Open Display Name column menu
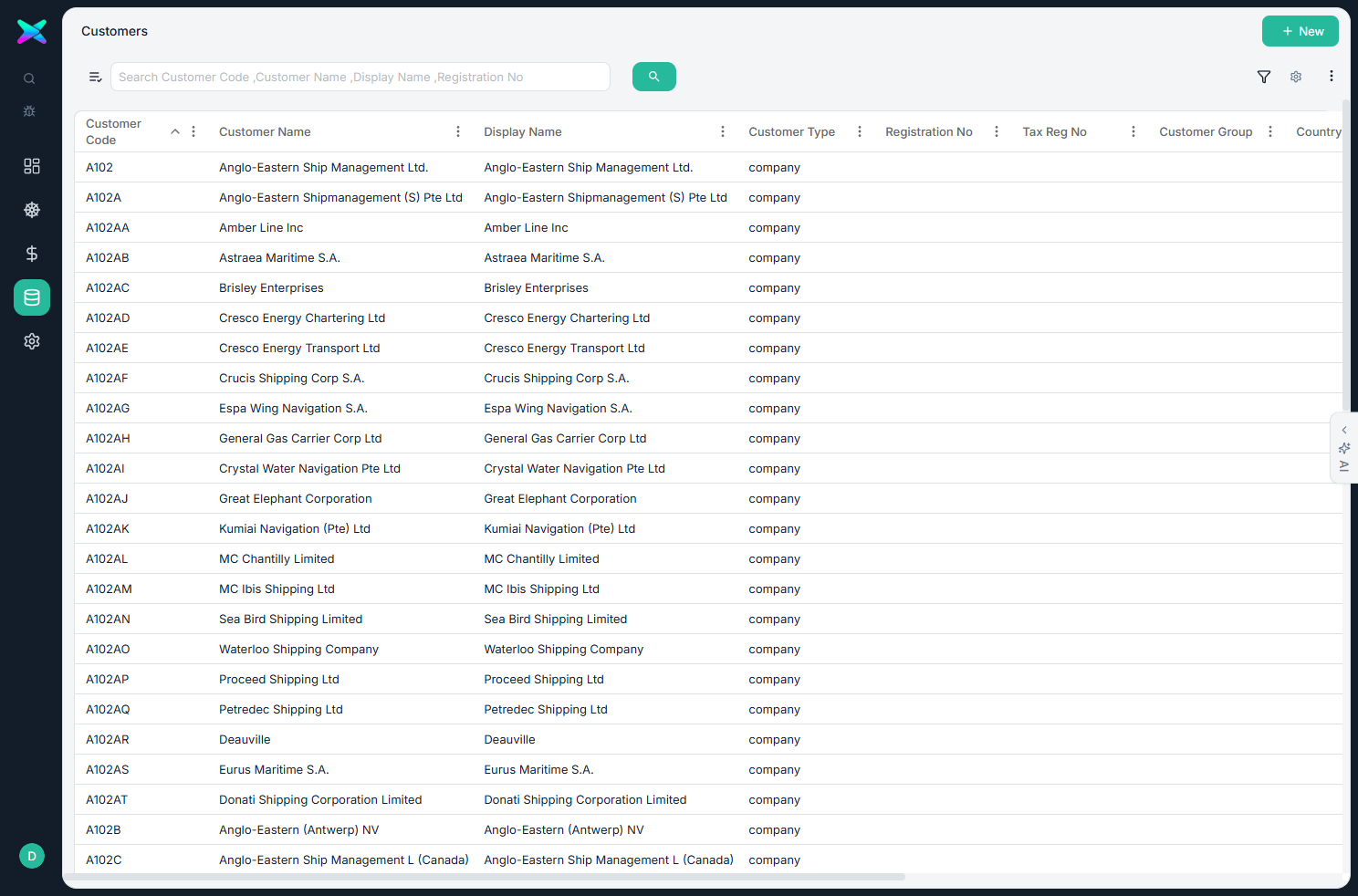Screen dimensions: 1358x896 click(723, 131)
